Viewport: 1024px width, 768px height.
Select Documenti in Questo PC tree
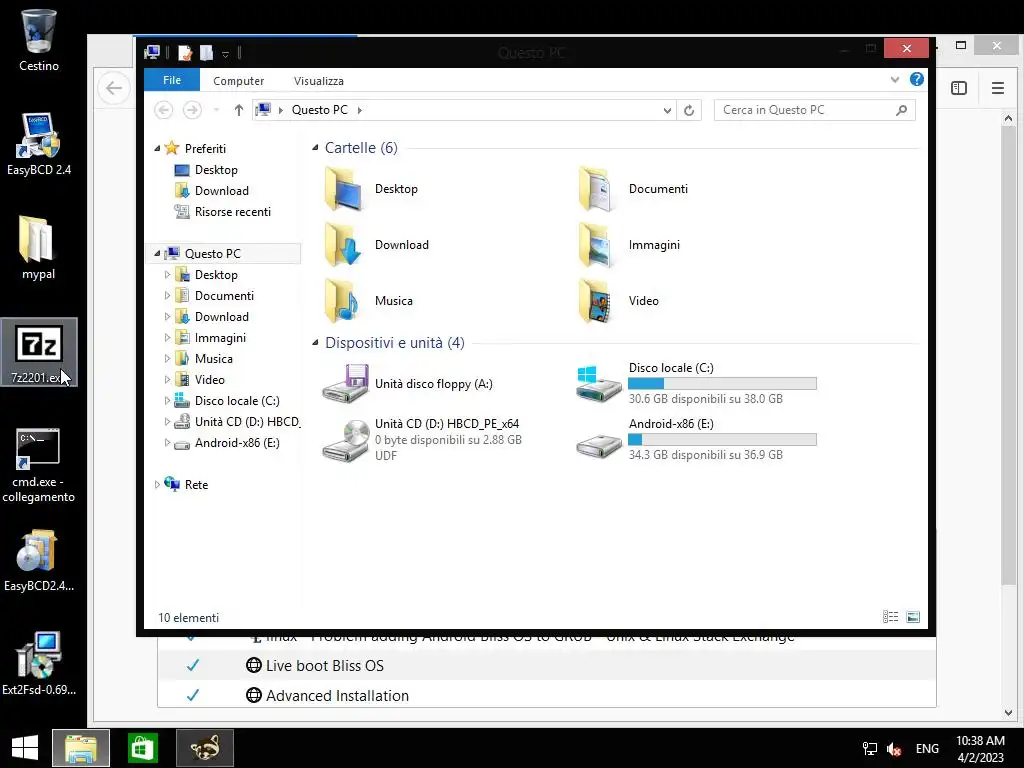click(x=224, y=296)
